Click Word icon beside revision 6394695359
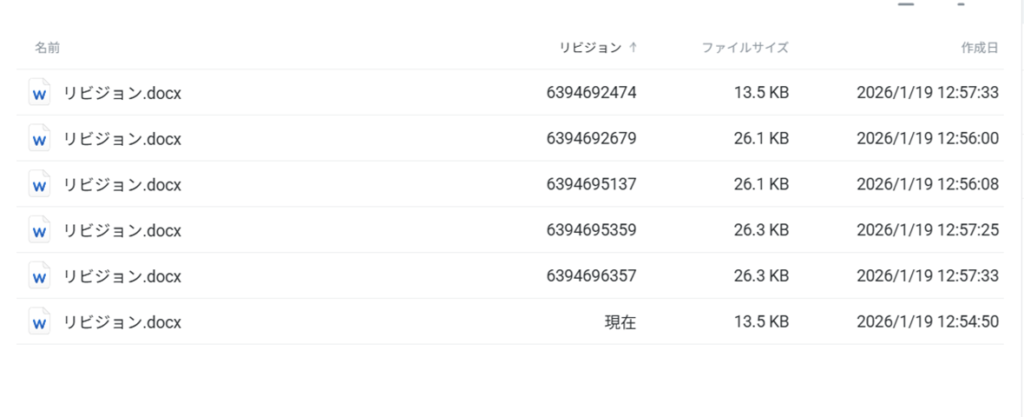Viewport: 1024px width, 417px height. click(40, 230)
